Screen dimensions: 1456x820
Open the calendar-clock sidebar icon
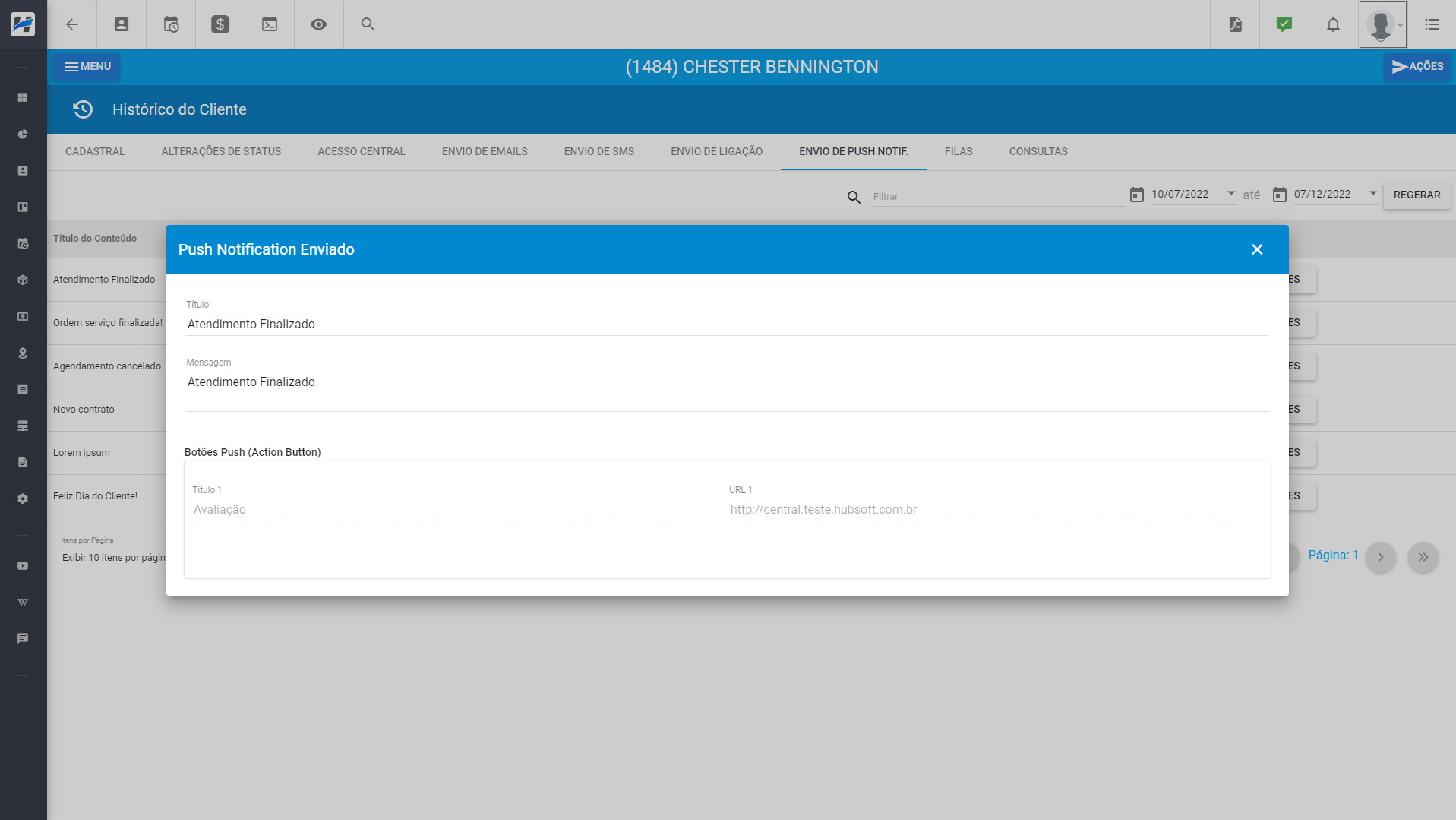point(23,244)
